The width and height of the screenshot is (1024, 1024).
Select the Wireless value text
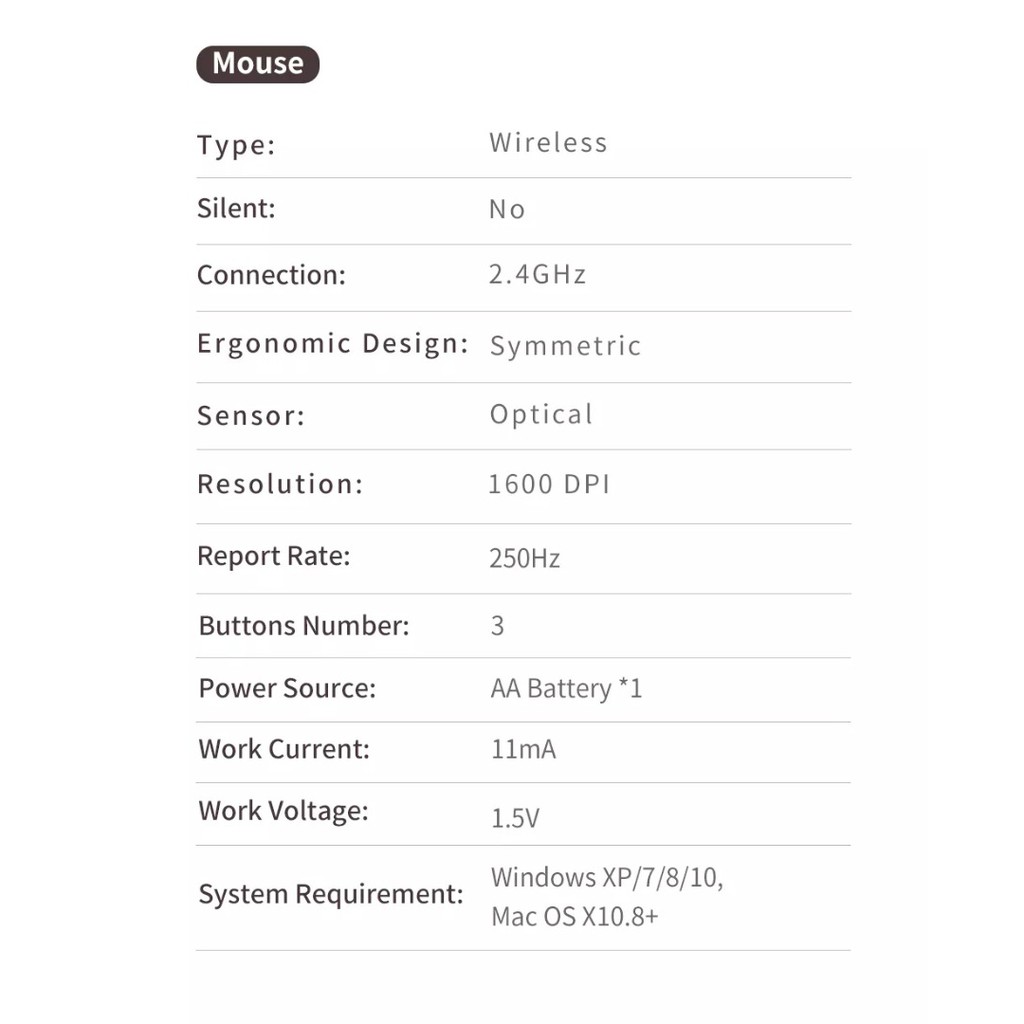tap(548, 143)
